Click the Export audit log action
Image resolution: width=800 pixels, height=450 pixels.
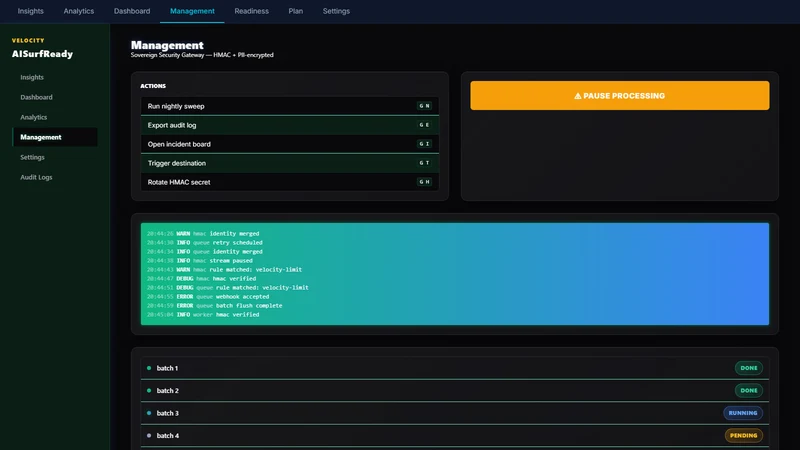point(290,125)
